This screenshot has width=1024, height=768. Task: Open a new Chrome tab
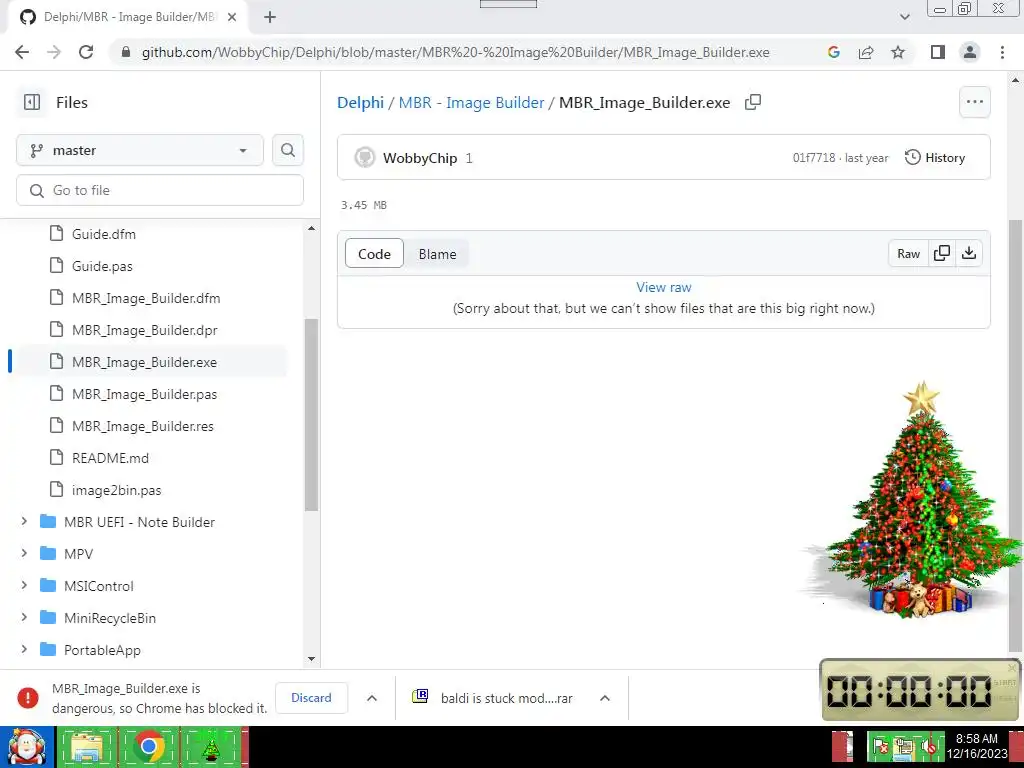click(270, 18)
